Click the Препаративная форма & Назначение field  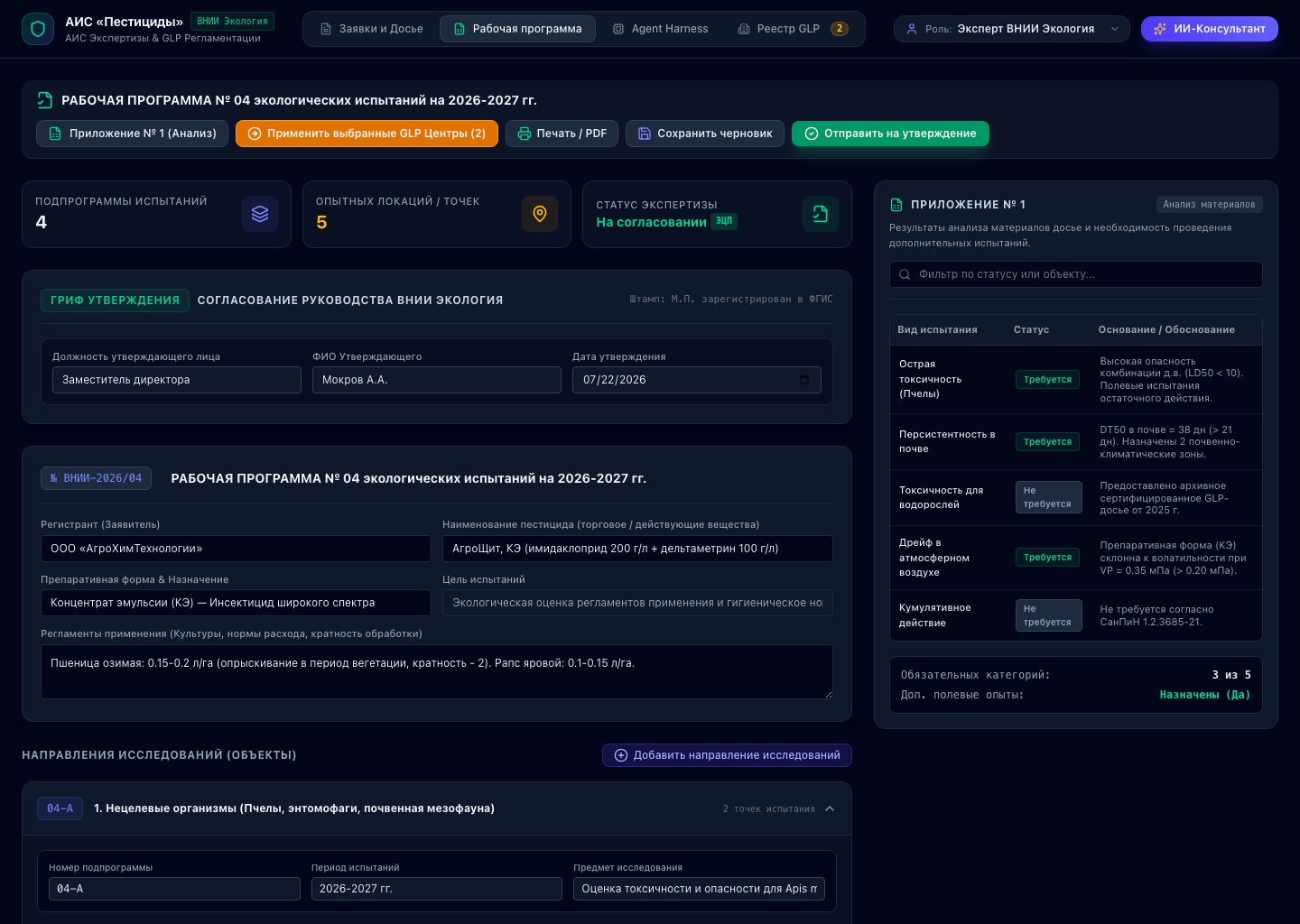tap(236, 603)
